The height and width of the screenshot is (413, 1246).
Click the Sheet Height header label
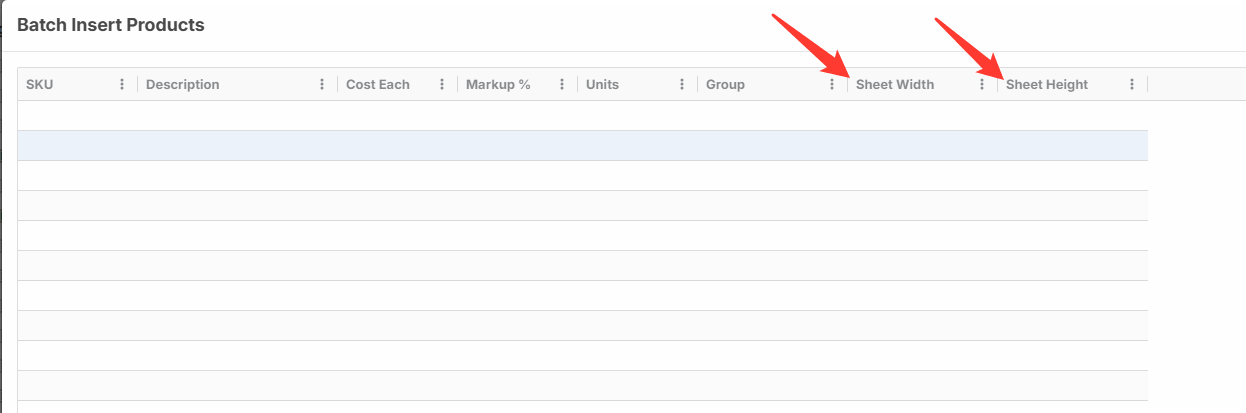click(x=1047, y=85)
